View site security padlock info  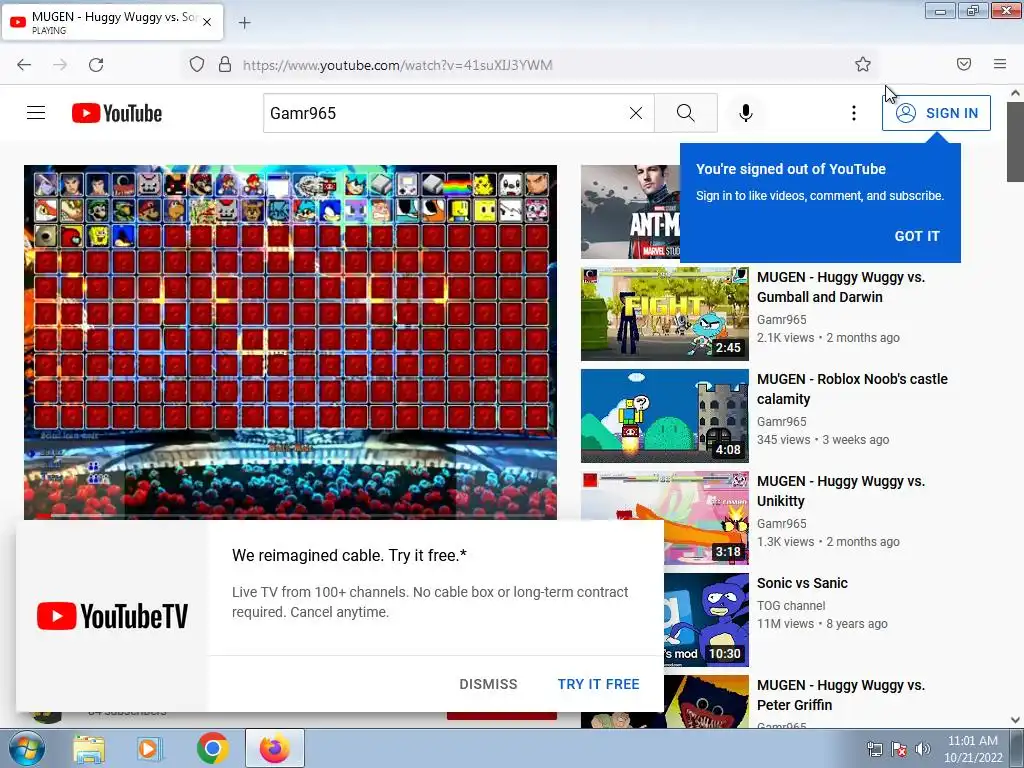[x=225, y=65]
